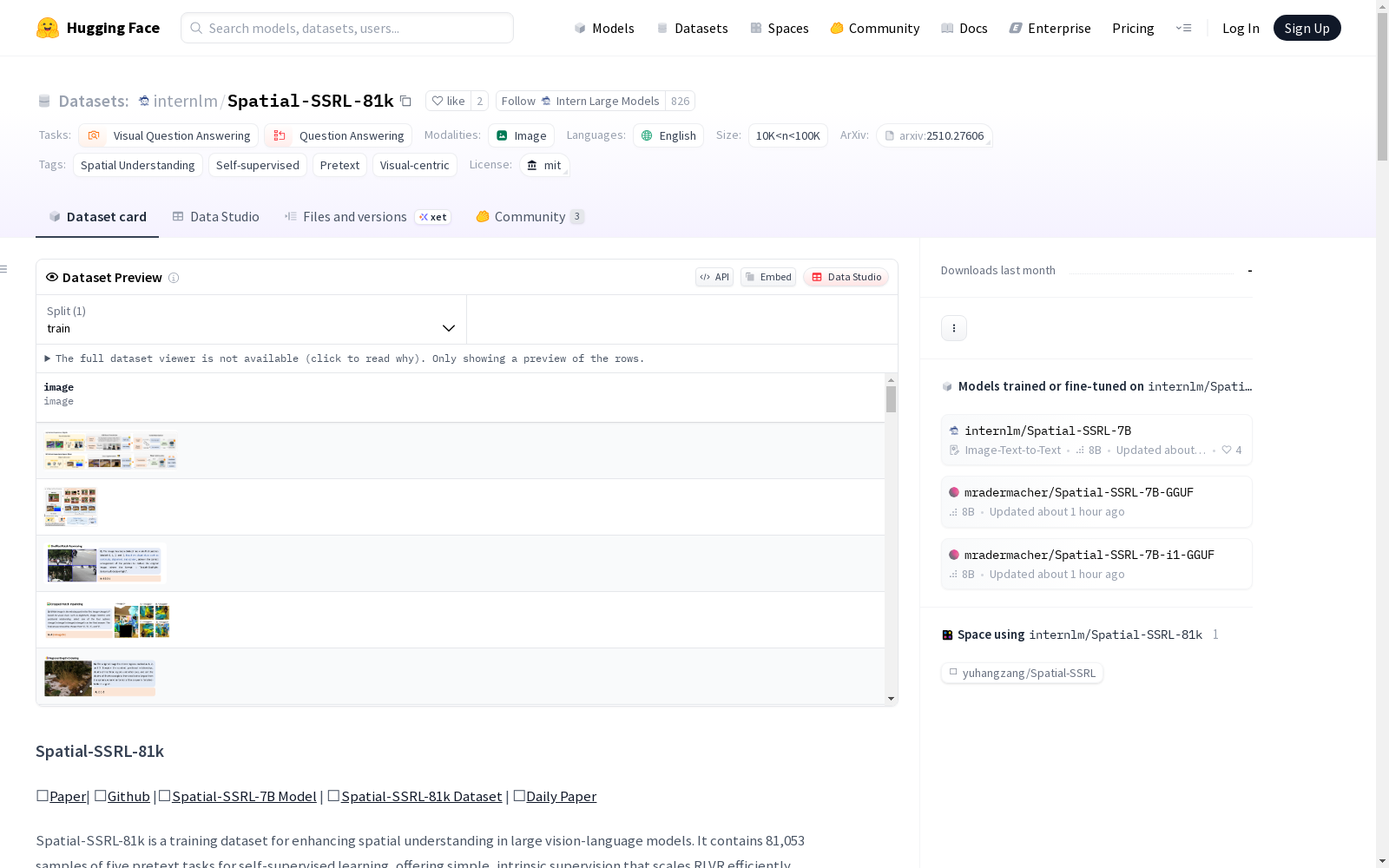This screenshot has height=868, width=1389.
Task: Open the Docs navigation item
Action: (964, 28)
